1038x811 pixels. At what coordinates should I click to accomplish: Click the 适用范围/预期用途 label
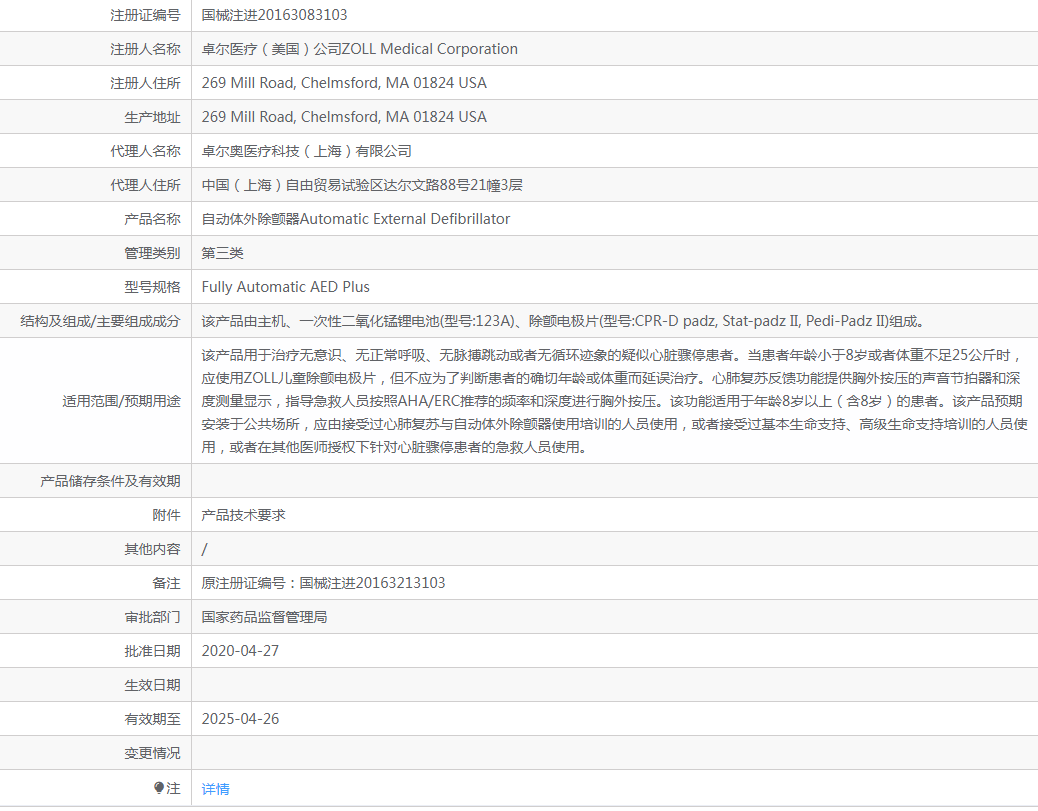tap(121, 401)
